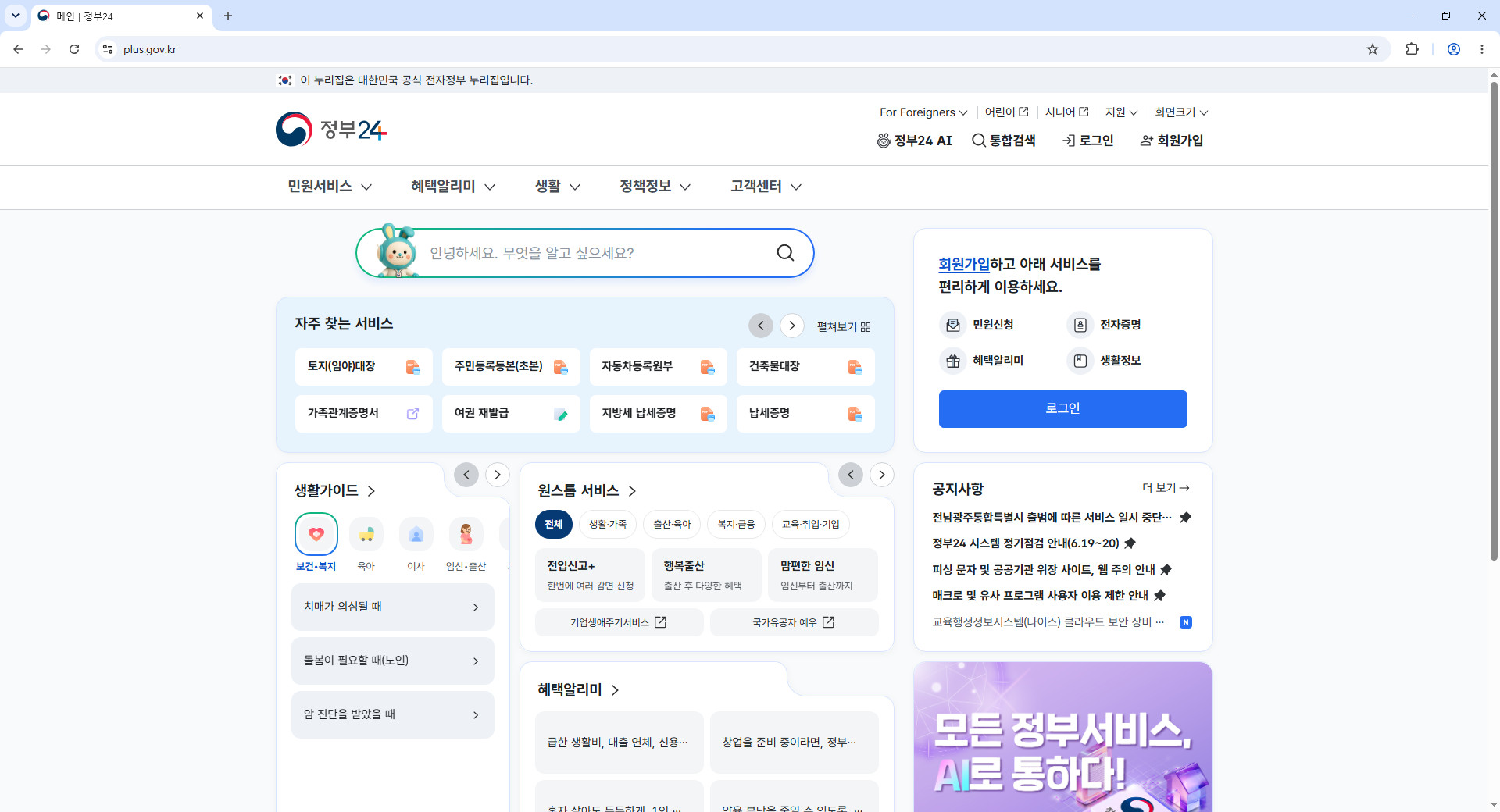The width and height of the screenshot is (1500, 812).
Task: Select the 전체 filter tab
Action: 554,525
